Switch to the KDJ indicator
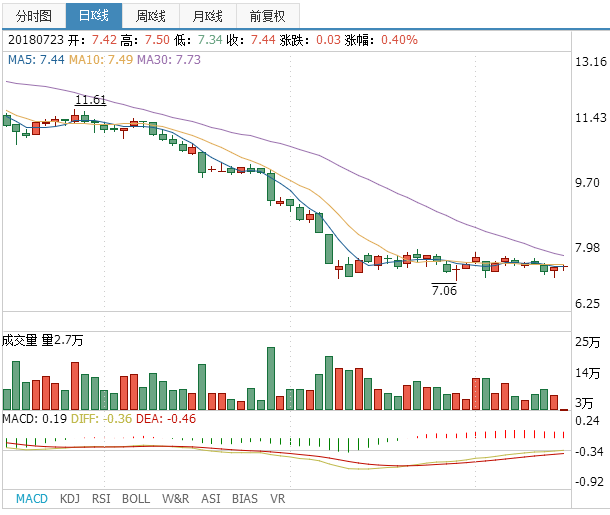 [x=70, y=499]
